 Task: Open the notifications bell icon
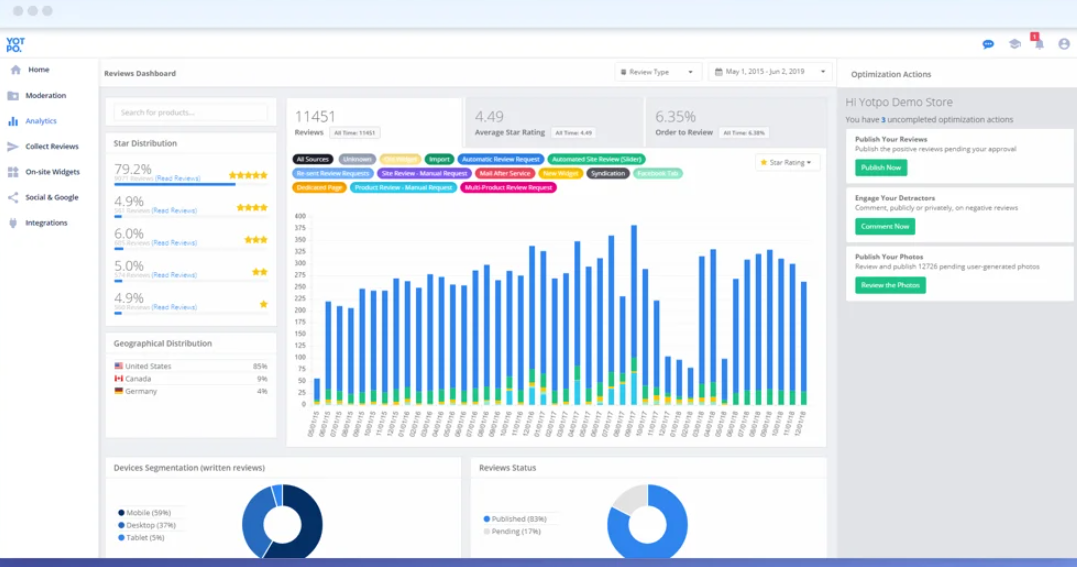click(1039, 44)
